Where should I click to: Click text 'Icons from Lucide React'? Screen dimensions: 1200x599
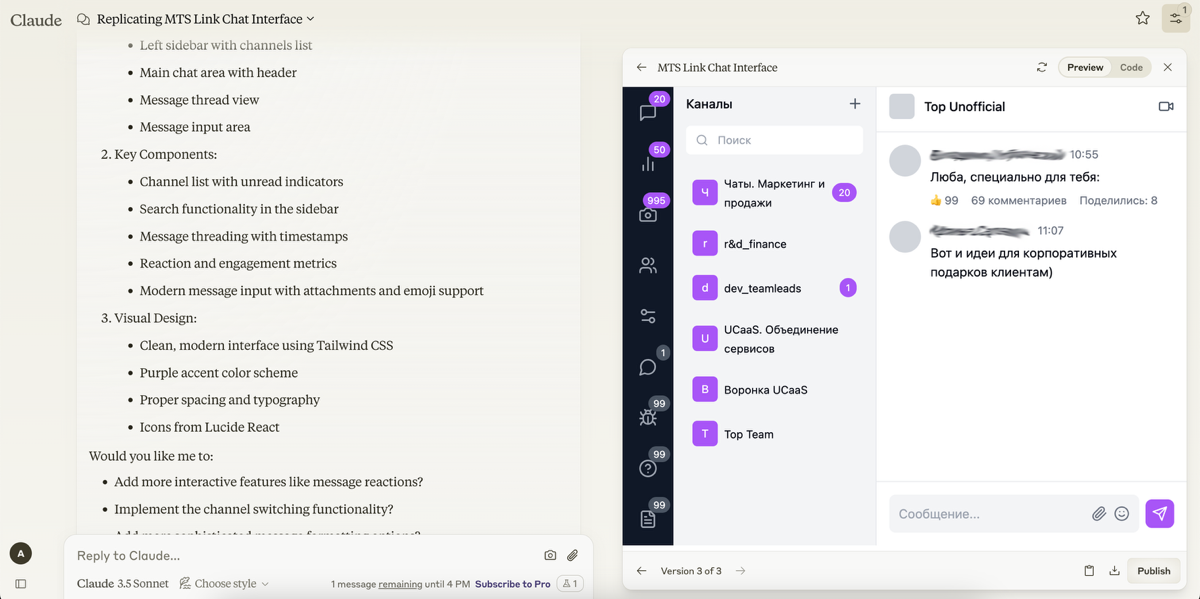tap(209, 427)
